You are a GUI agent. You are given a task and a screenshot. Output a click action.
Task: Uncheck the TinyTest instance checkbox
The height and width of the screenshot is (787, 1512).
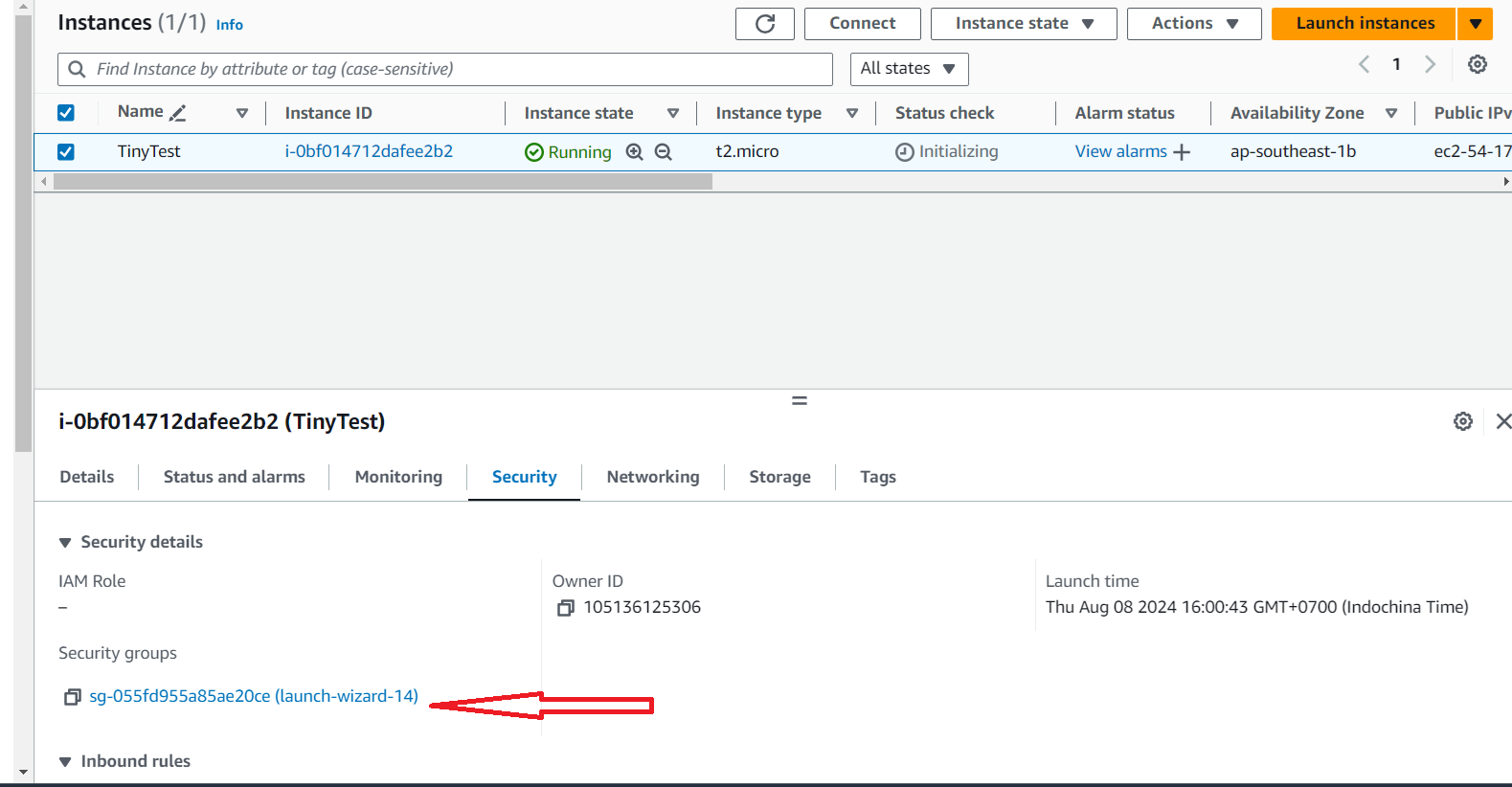(x=66, y=152)
